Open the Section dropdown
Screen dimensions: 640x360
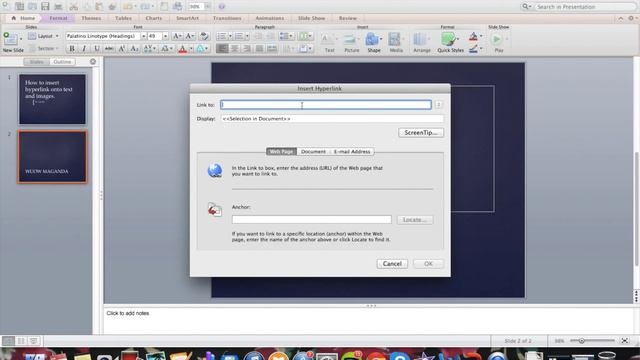click(44, 48)
